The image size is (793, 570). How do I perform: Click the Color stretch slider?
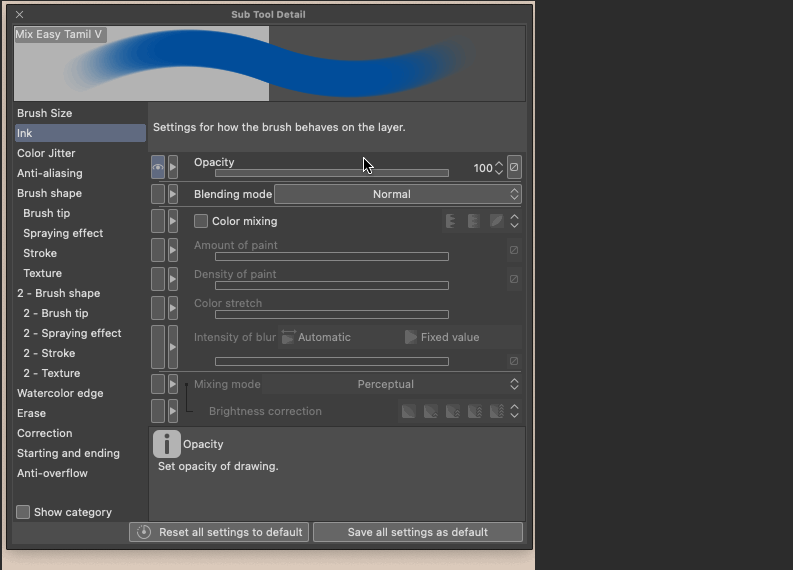tap(332, 315)
